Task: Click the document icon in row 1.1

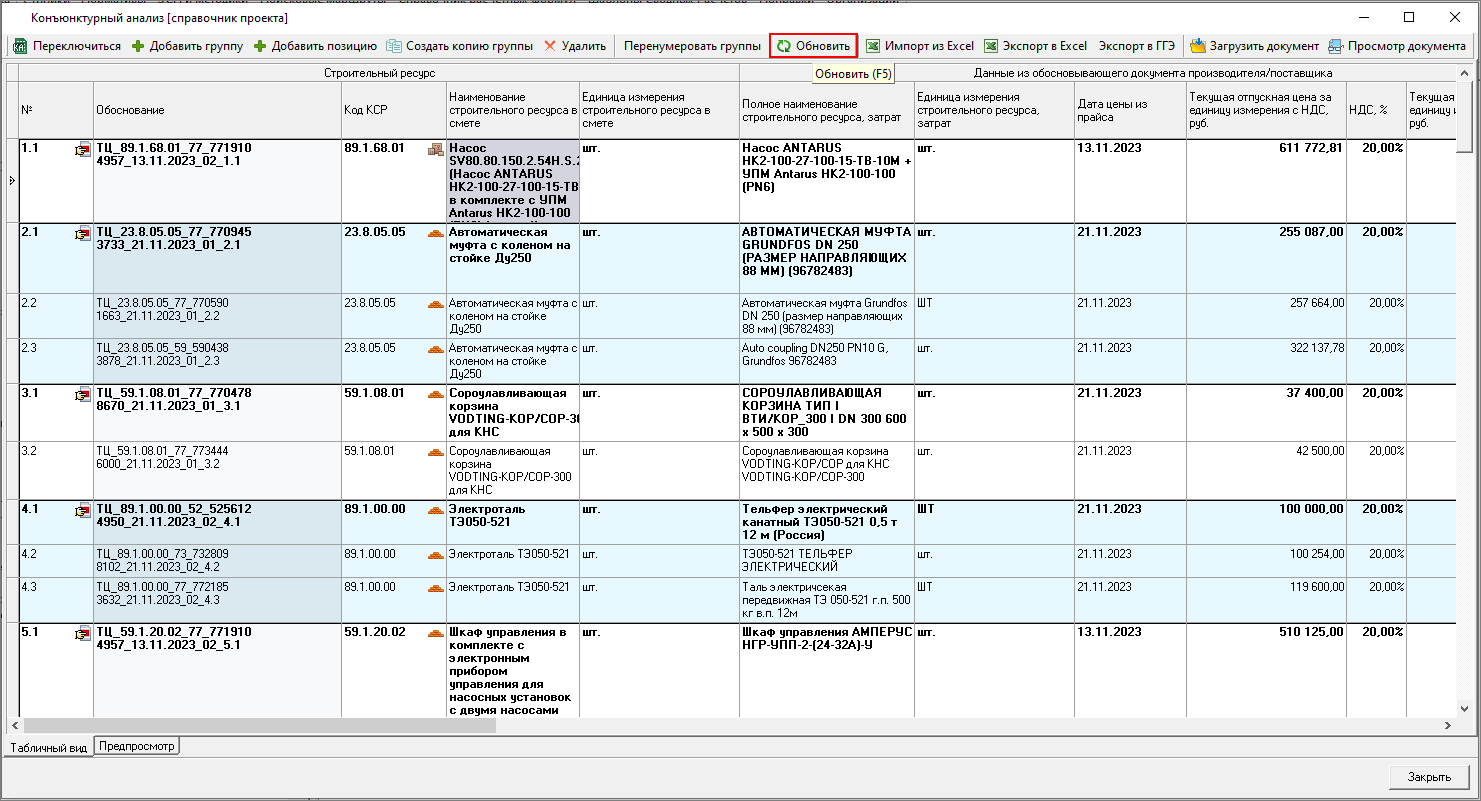Action: click(82, 151)
